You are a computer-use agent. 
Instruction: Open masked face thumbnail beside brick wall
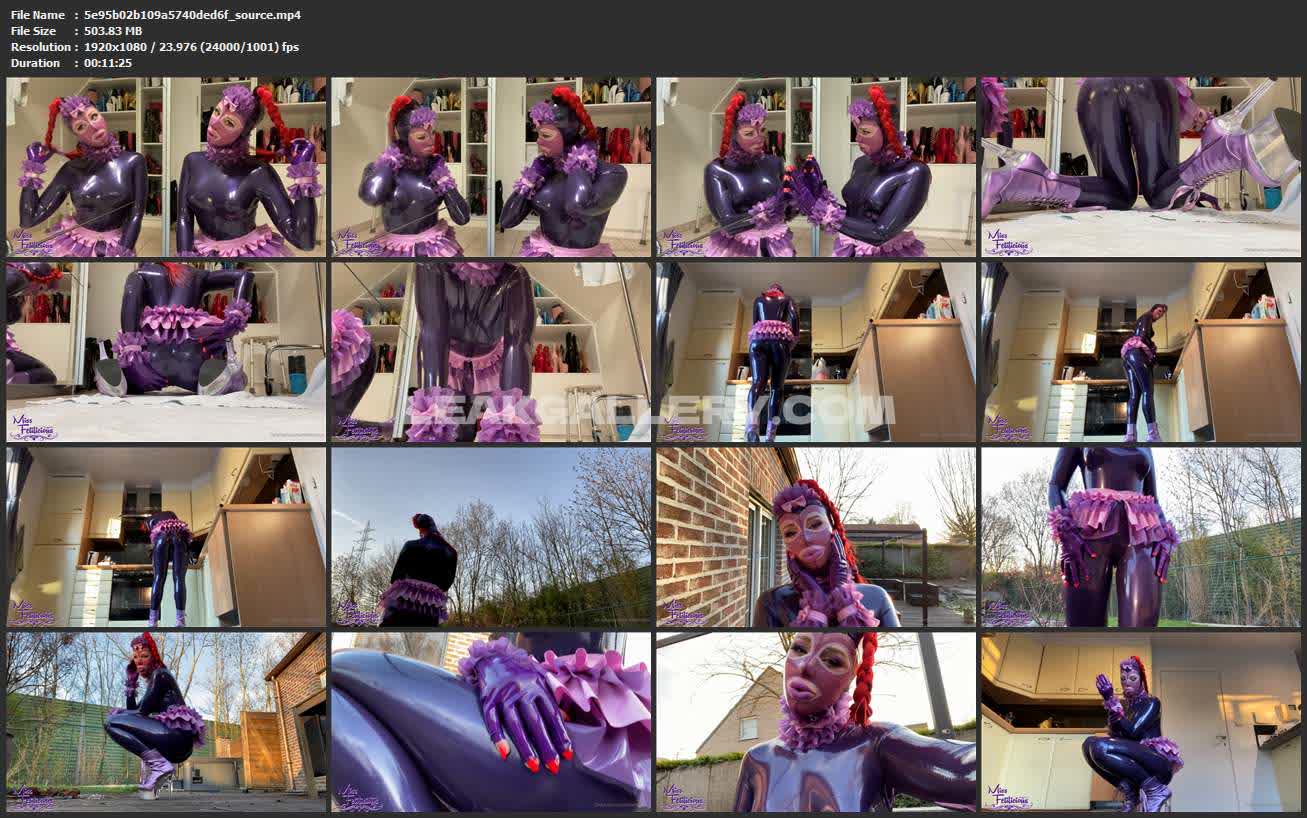(x=816, y=537)
